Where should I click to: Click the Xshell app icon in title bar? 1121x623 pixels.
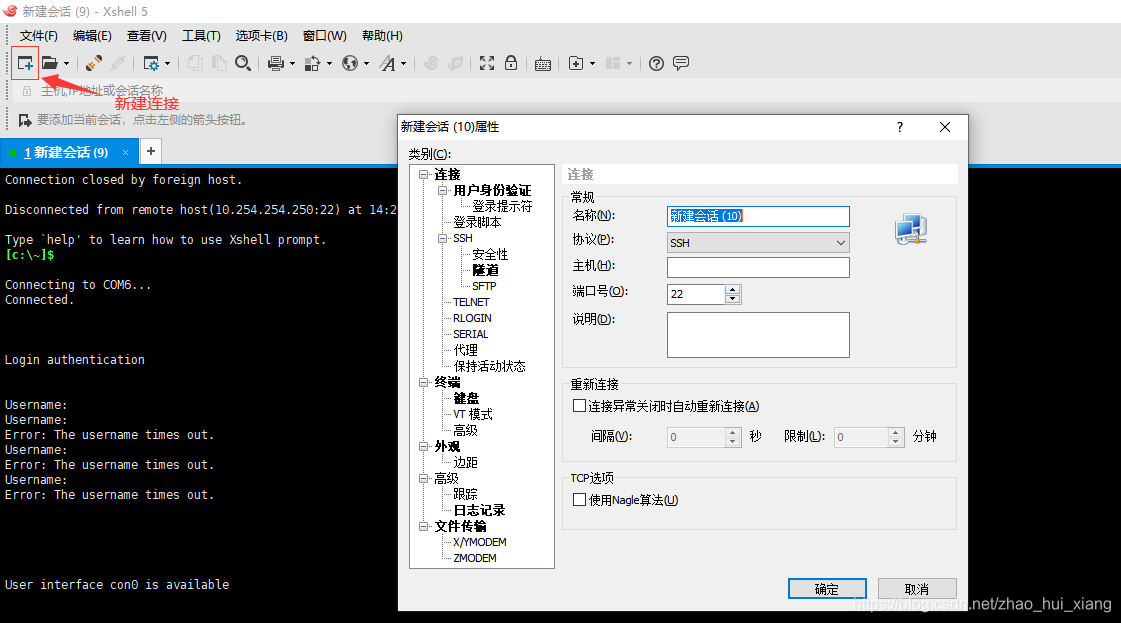coord(10,11)
